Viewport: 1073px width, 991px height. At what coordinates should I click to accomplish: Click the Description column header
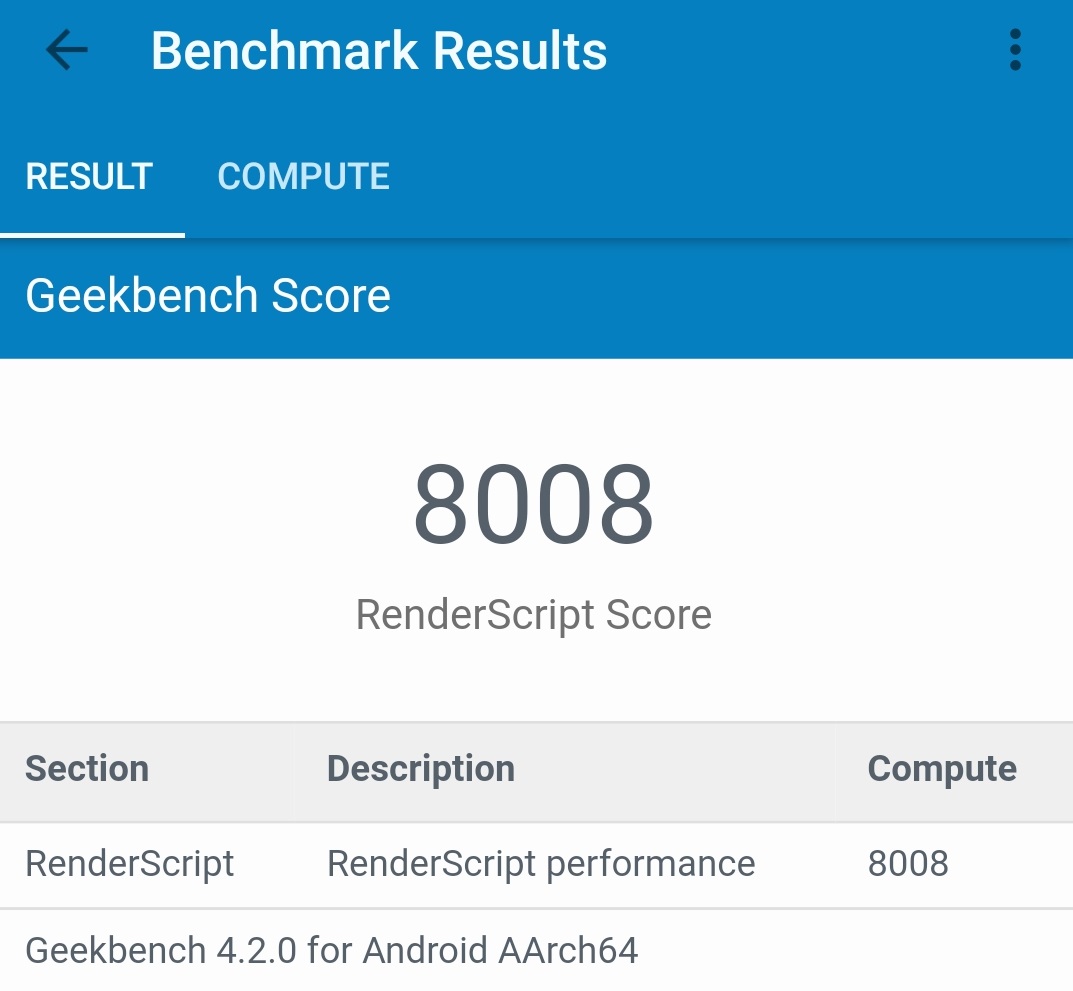[421, 769]
